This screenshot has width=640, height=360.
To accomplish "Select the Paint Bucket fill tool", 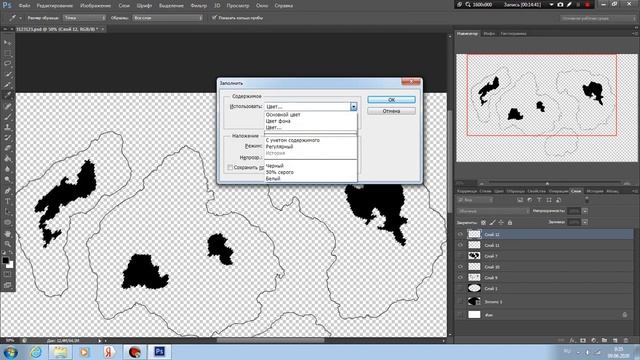I will (x=7, y=159).
